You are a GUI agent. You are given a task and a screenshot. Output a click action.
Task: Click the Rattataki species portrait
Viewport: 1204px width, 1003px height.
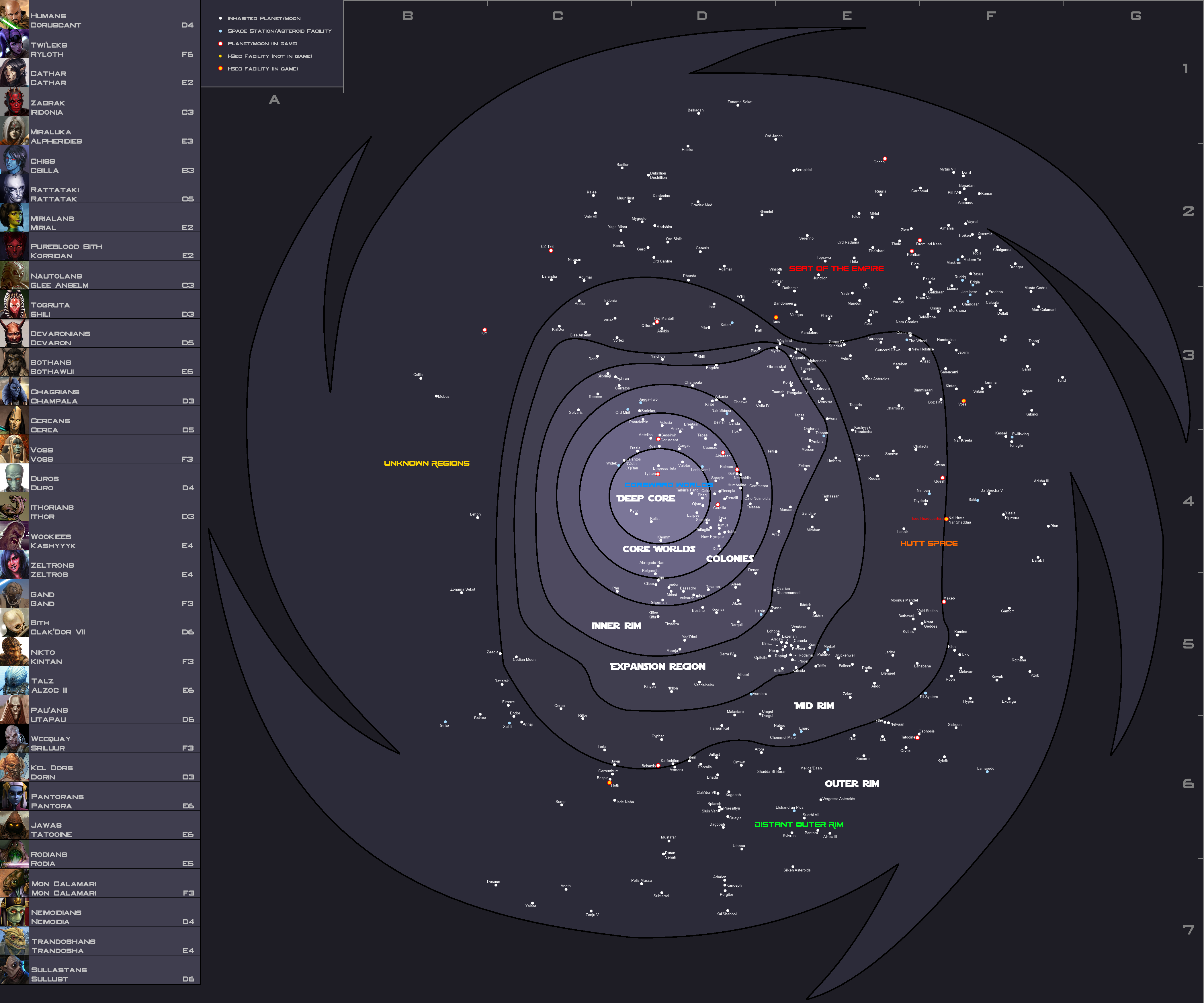[x=14, y=188]
